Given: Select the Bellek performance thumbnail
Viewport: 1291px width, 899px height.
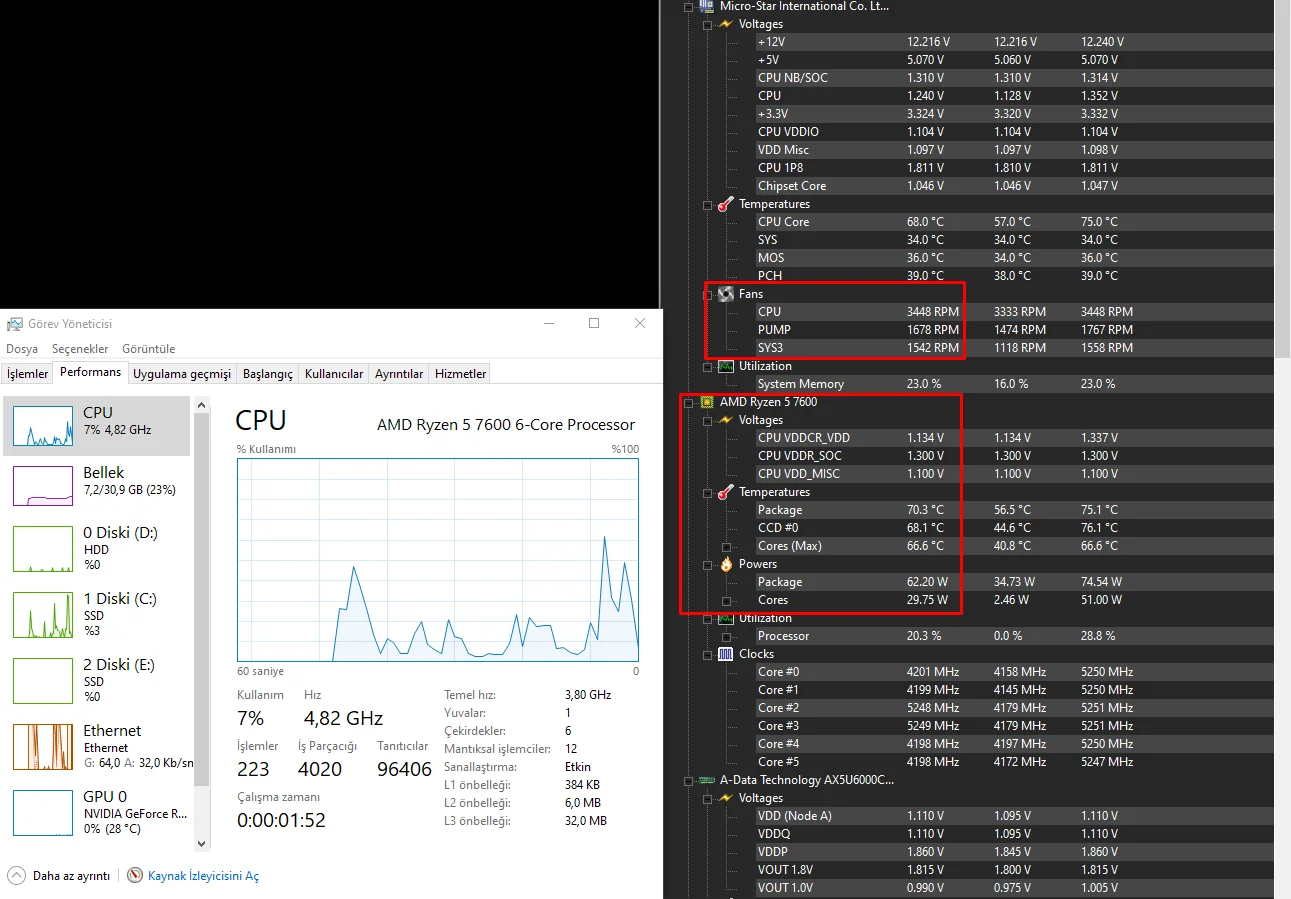Looking at the screenshot, I should (96, 486).
